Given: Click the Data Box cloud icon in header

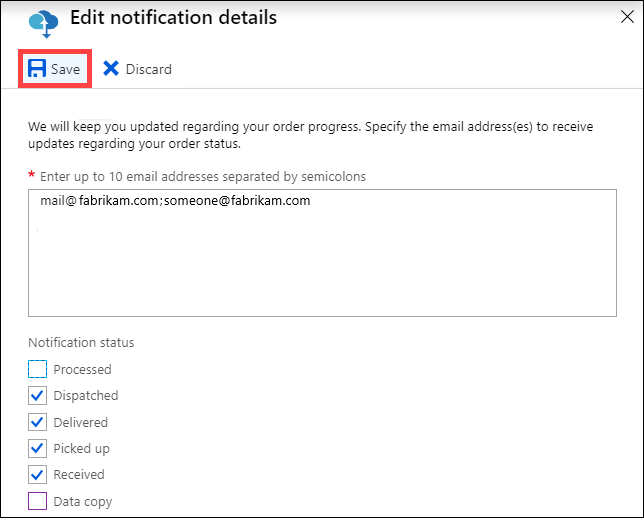Looking at the screenshot, I should tap(44, 24).
